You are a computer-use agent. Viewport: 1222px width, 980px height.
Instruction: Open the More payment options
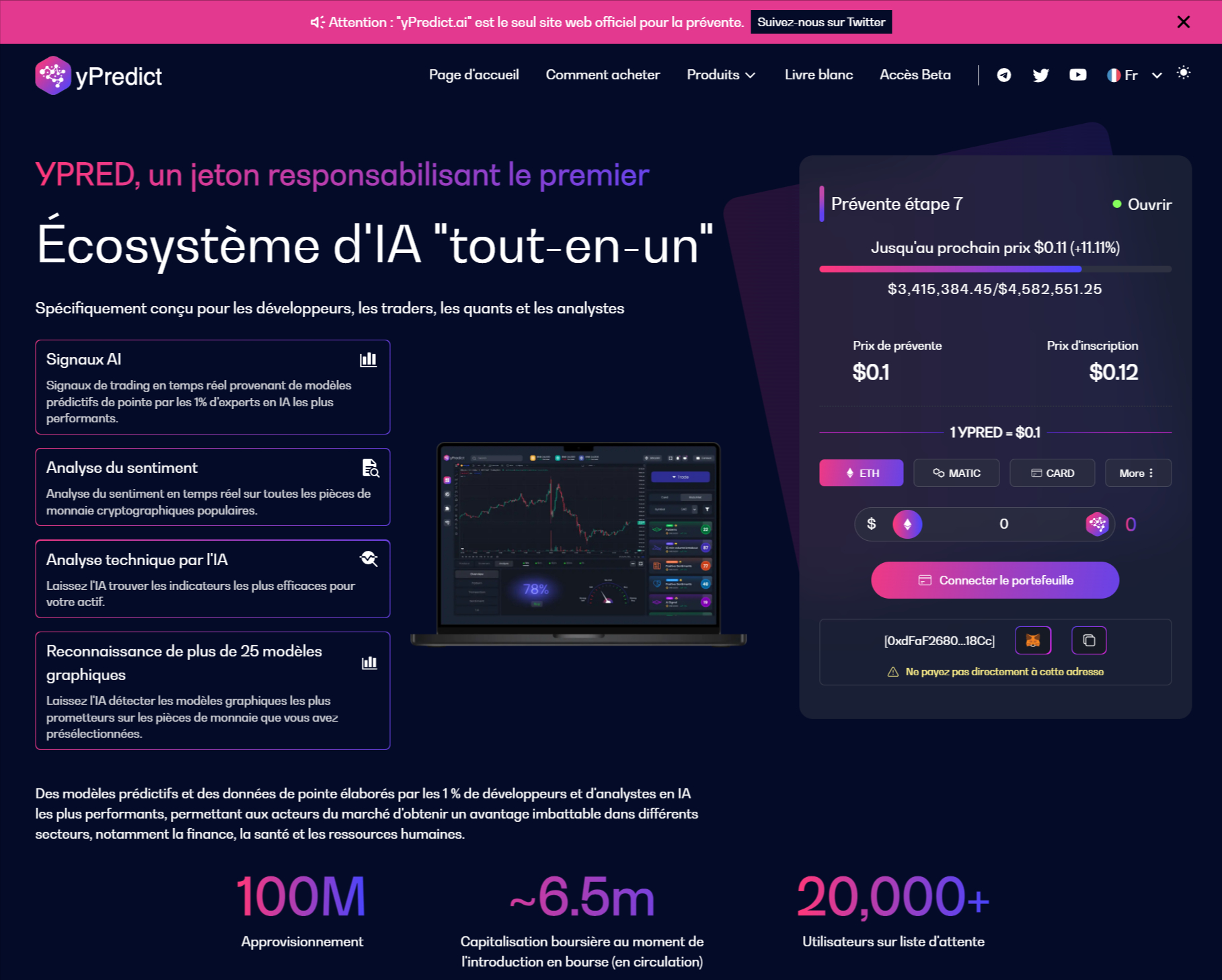1138,473
